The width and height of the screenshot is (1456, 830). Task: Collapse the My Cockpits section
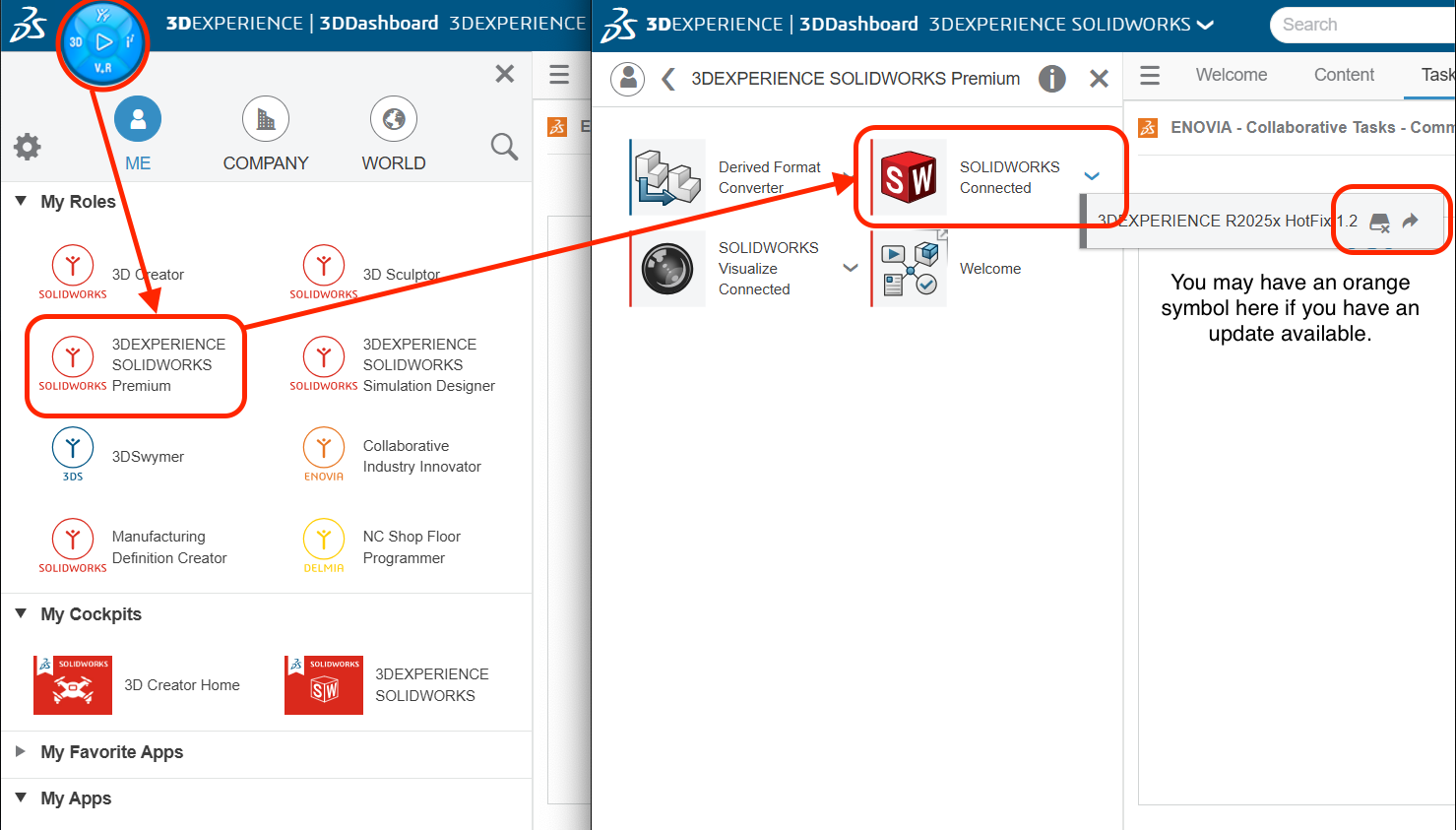point(21,613)
